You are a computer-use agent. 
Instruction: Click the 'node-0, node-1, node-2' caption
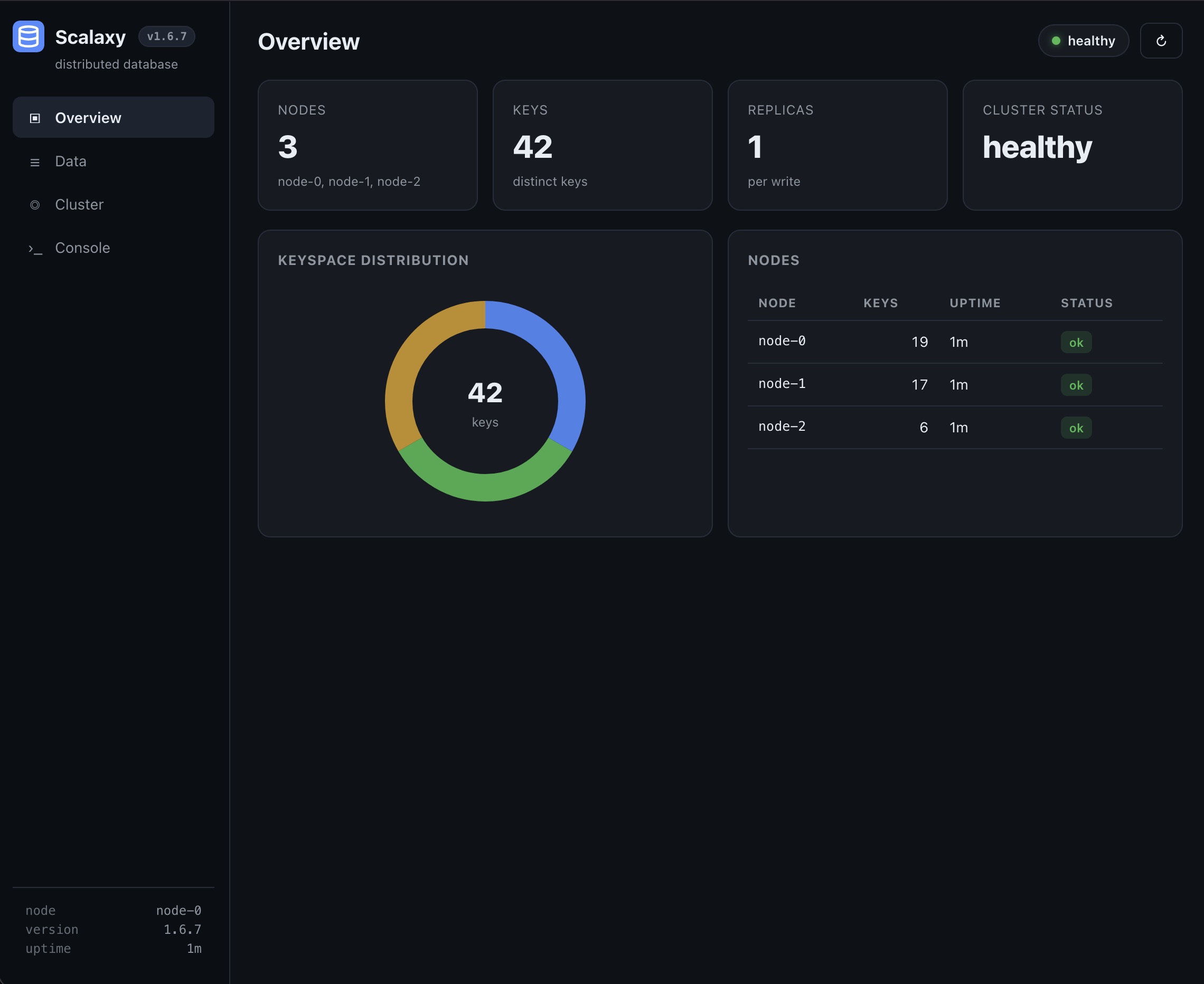click(349, 182)
